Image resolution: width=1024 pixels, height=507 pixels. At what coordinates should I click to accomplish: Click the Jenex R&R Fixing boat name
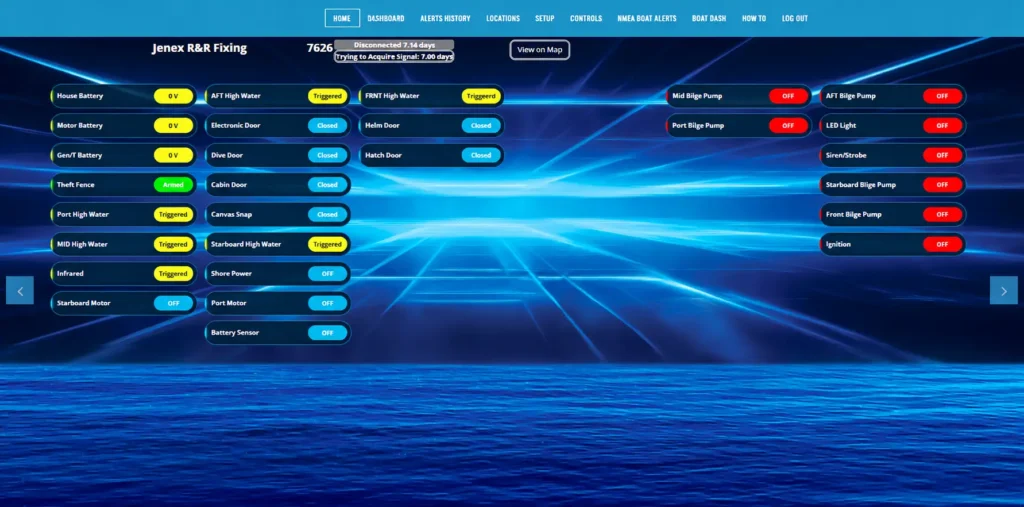pos(200,48)
